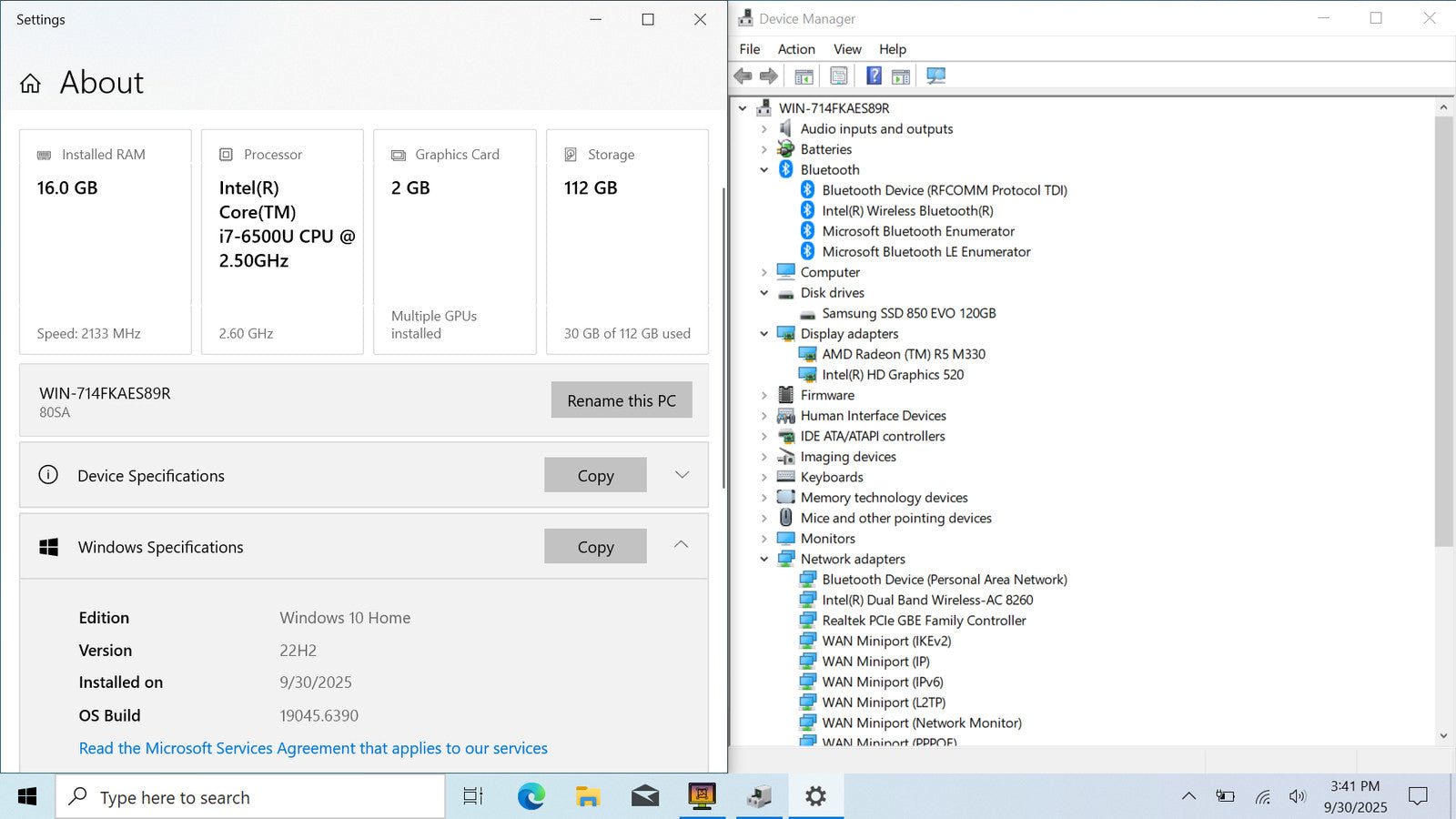
Task: Open the View menu in Device Manager
Action: click(847, 49)
